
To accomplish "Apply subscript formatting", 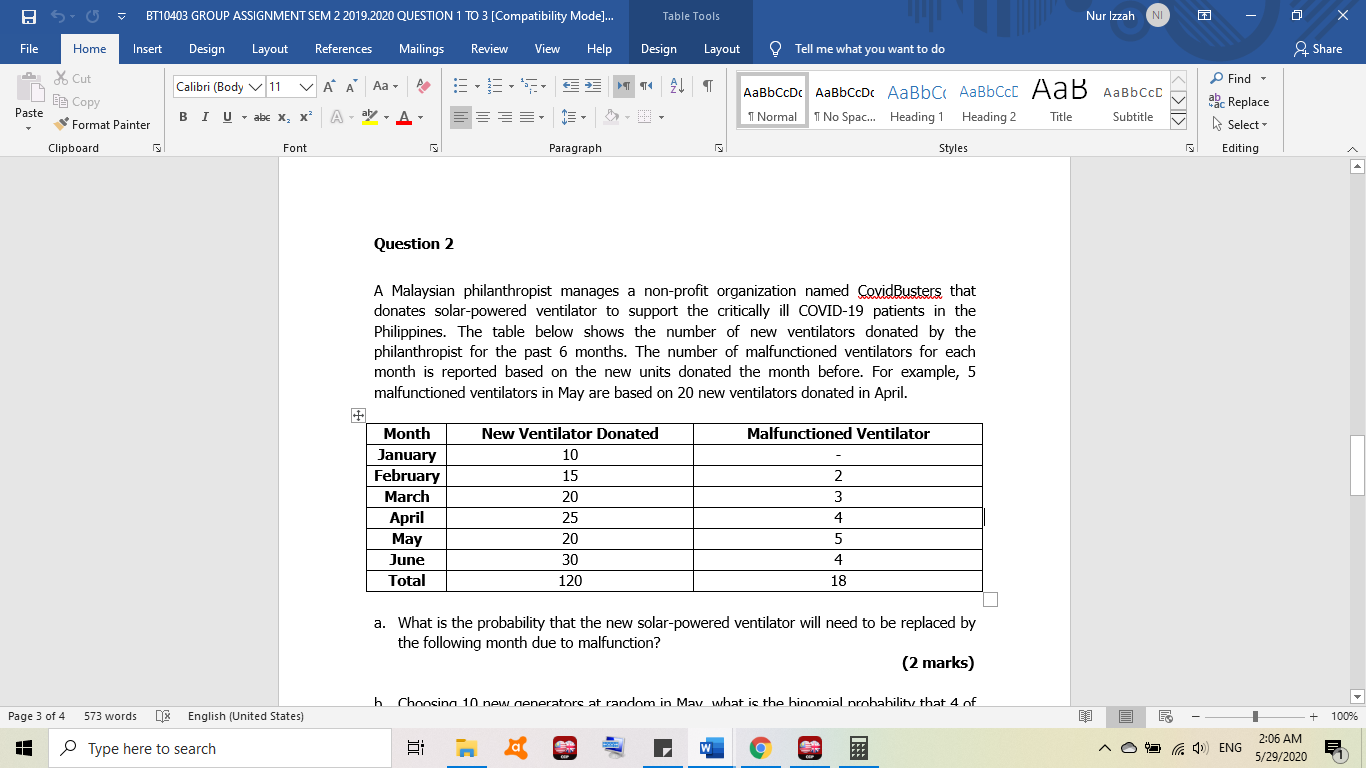I will (x=283, y=117).
